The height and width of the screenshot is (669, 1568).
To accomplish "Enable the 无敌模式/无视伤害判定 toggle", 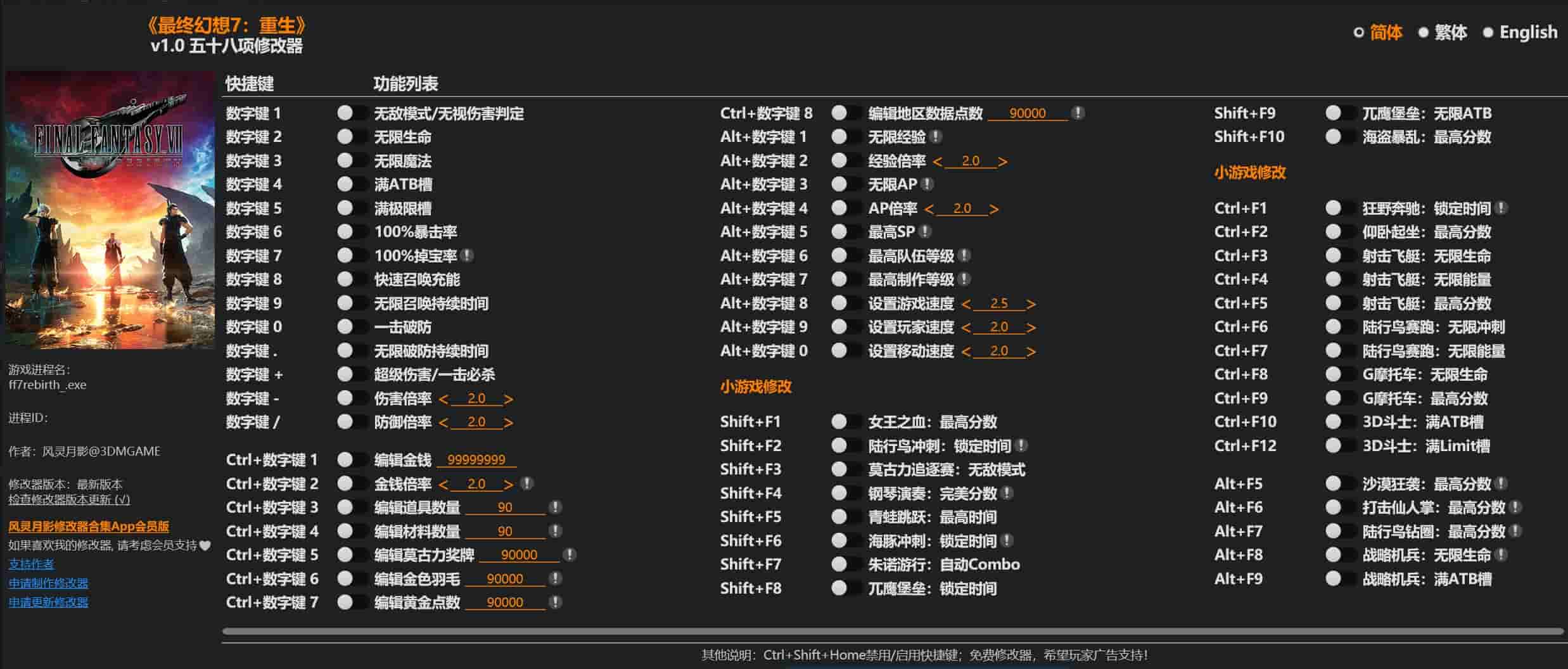I will [x=352, y=113].
